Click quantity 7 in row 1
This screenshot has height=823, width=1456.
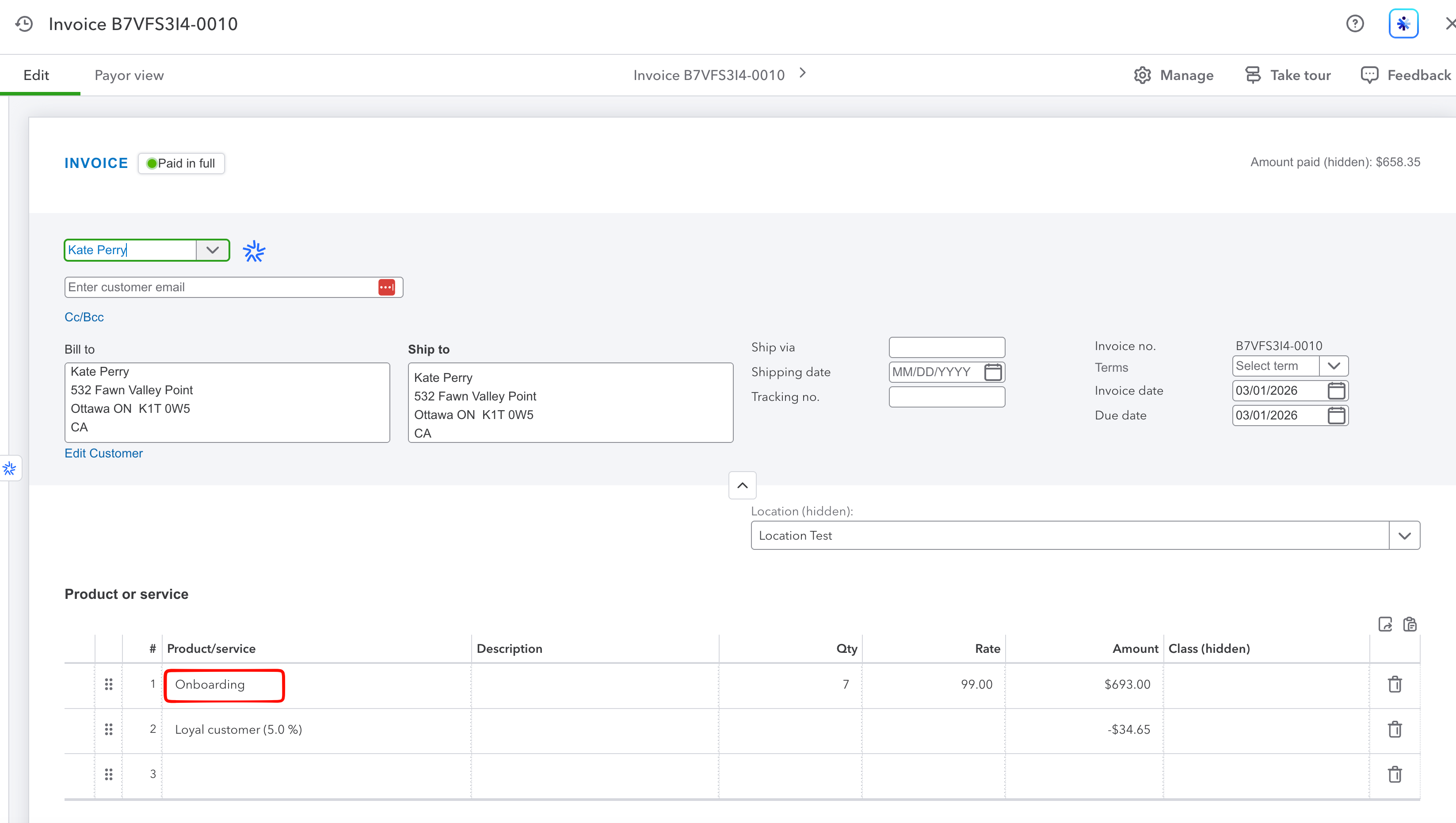point(790,685)
